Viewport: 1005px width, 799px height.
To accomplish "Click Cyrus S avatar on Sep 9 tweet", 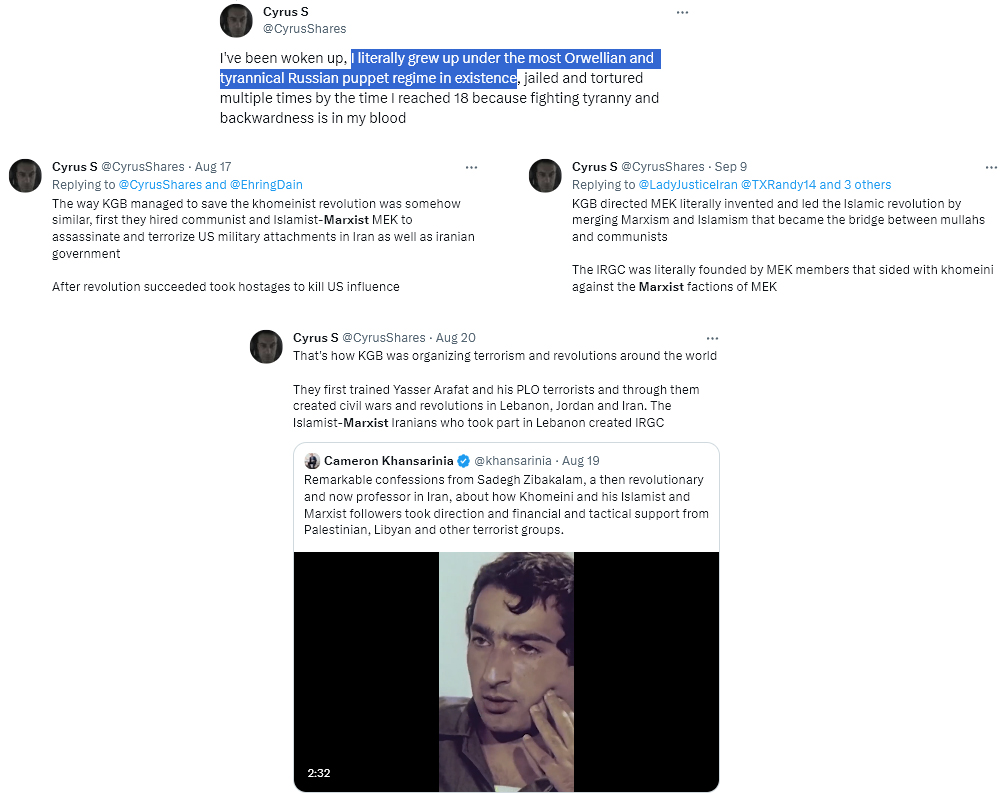I will (x=545, y=176).
